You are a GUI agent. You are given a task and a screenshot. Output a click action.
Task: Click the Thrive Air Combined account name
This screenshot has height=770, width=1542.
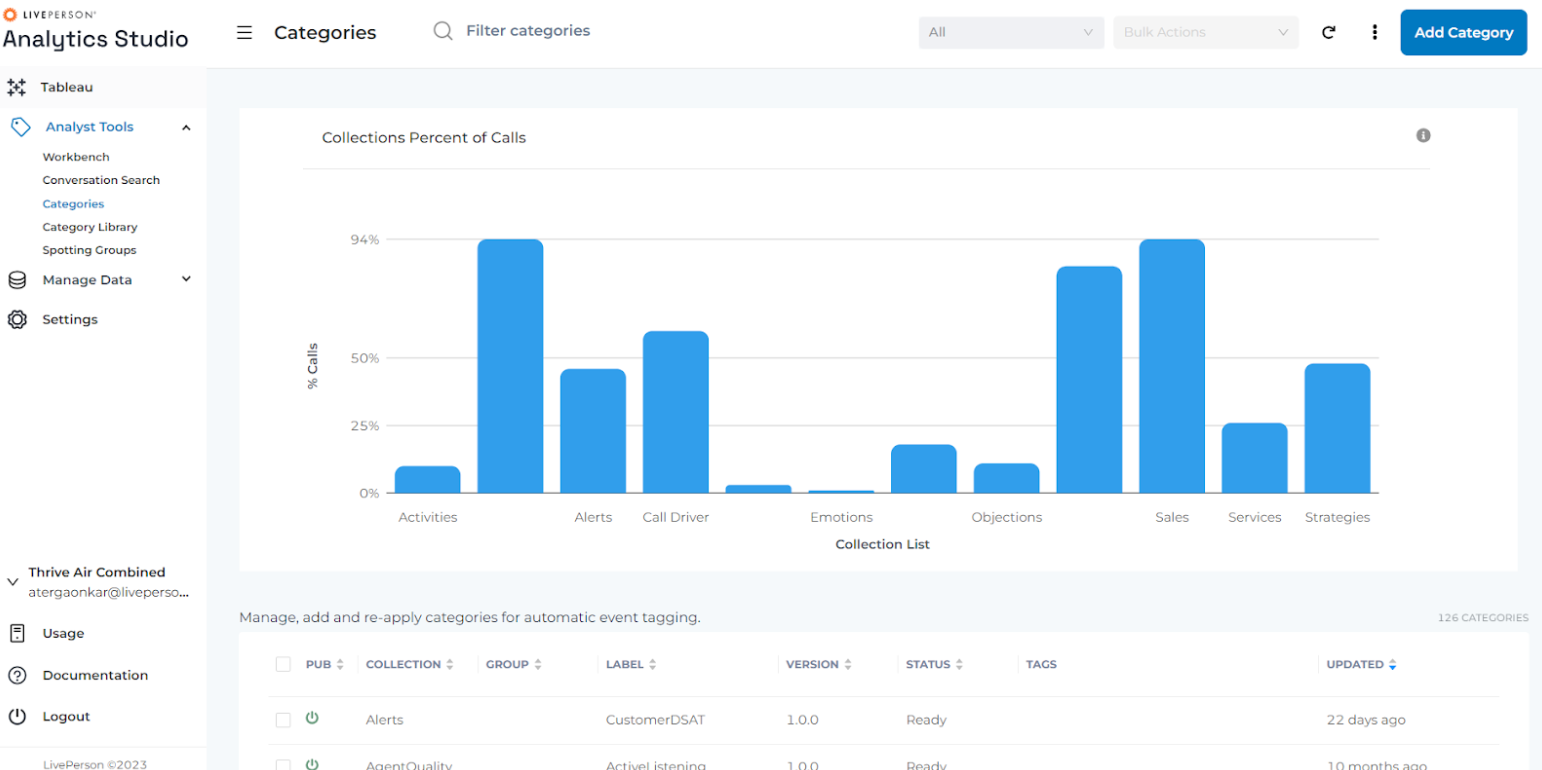coord(97,572)
